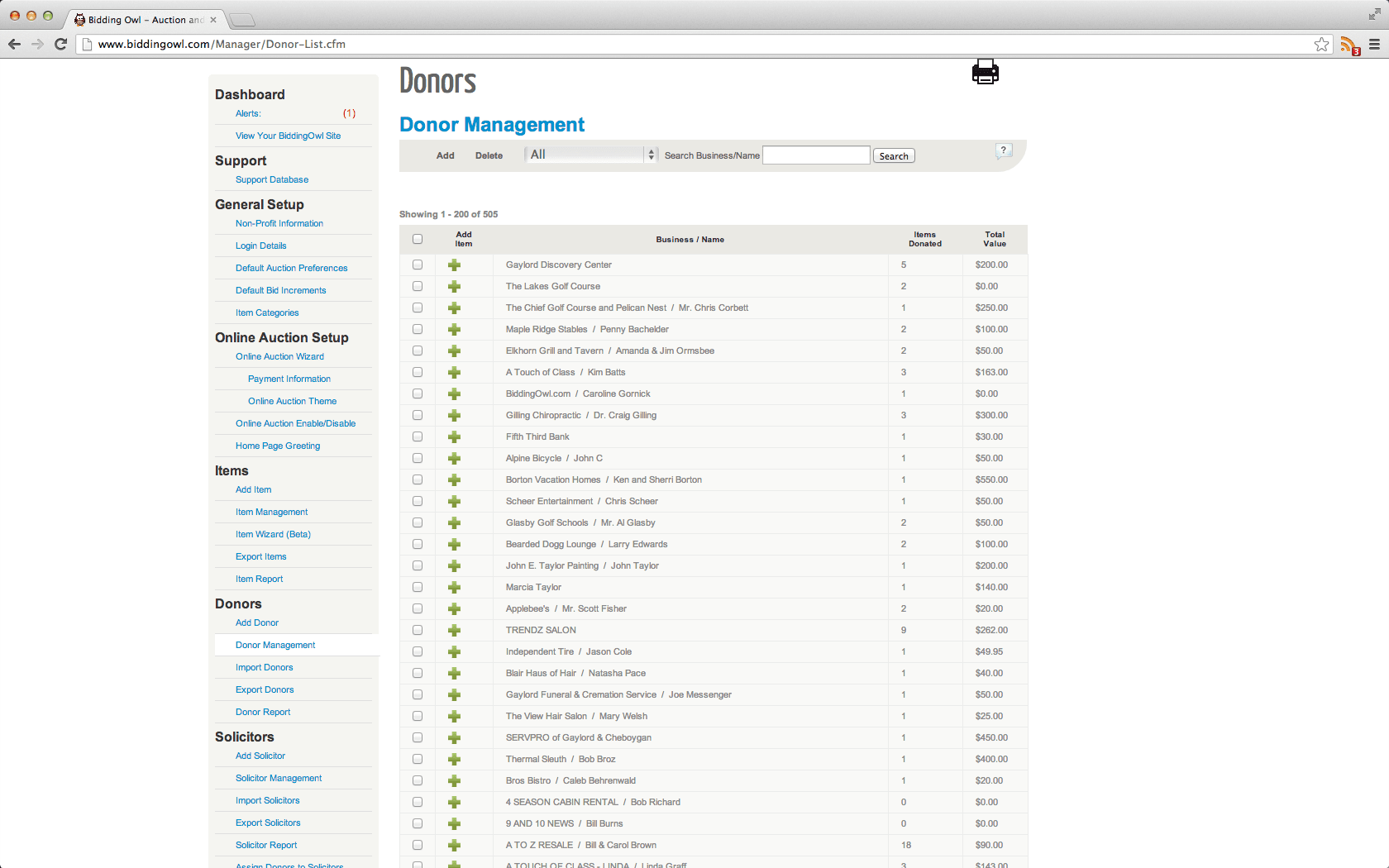Select checkbox for Alpine Bicycle row

418,459
